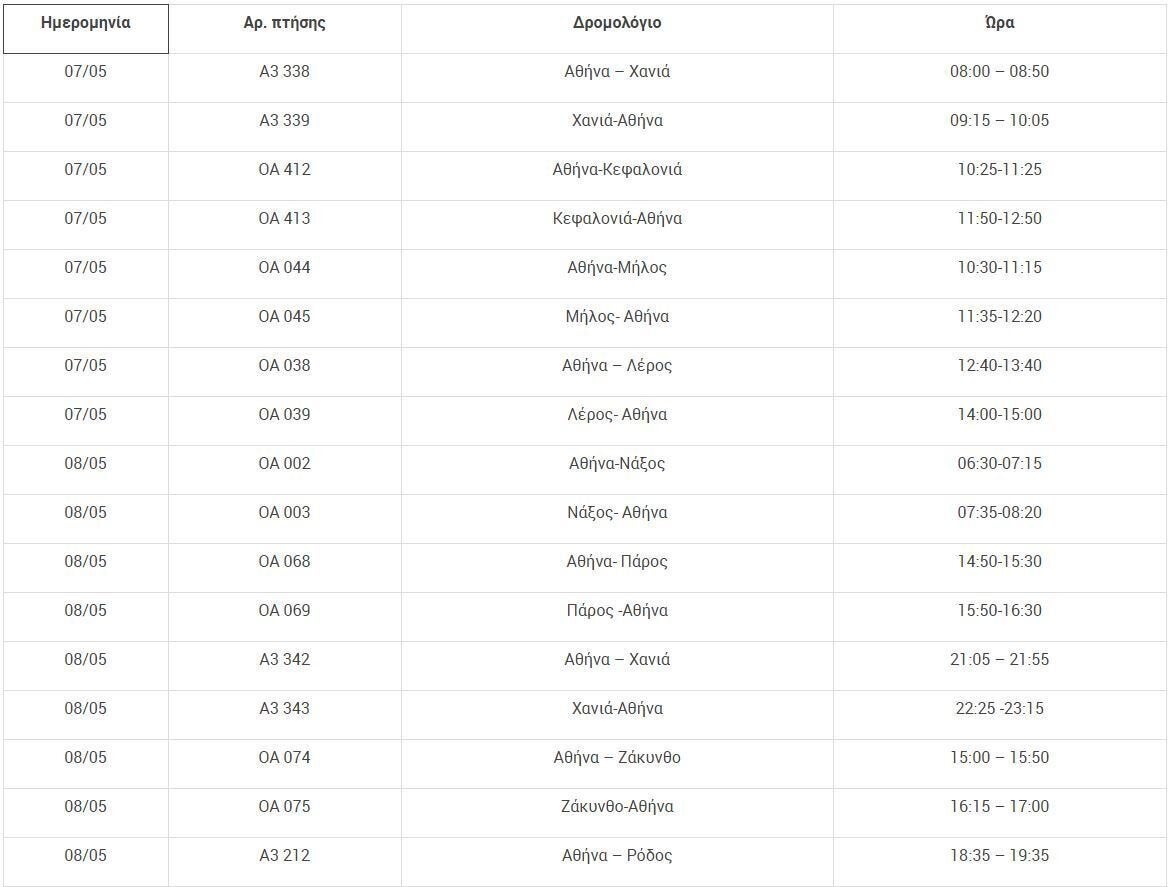Select the Αθήνα – Λέρος route cell
The image size is (1172, 887).
coord(617,372)
